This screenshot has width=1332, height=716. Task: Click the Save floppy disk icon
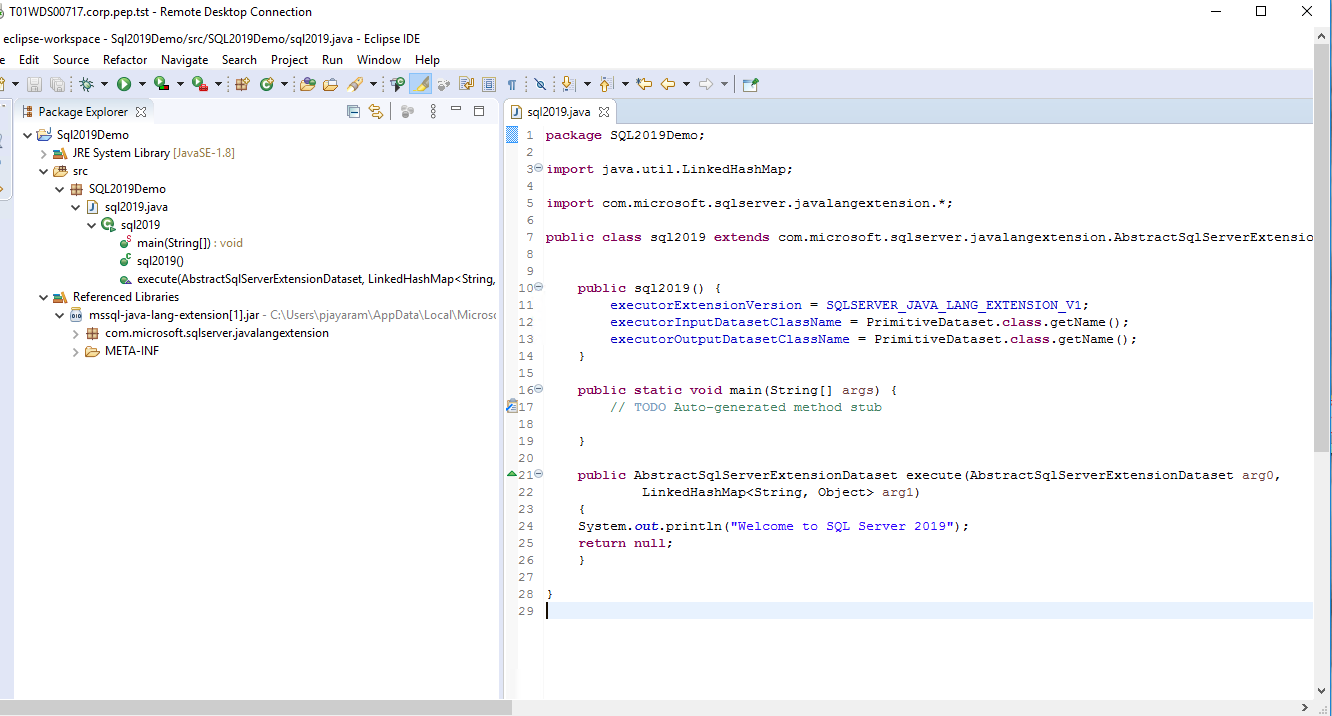coord(34,85)
